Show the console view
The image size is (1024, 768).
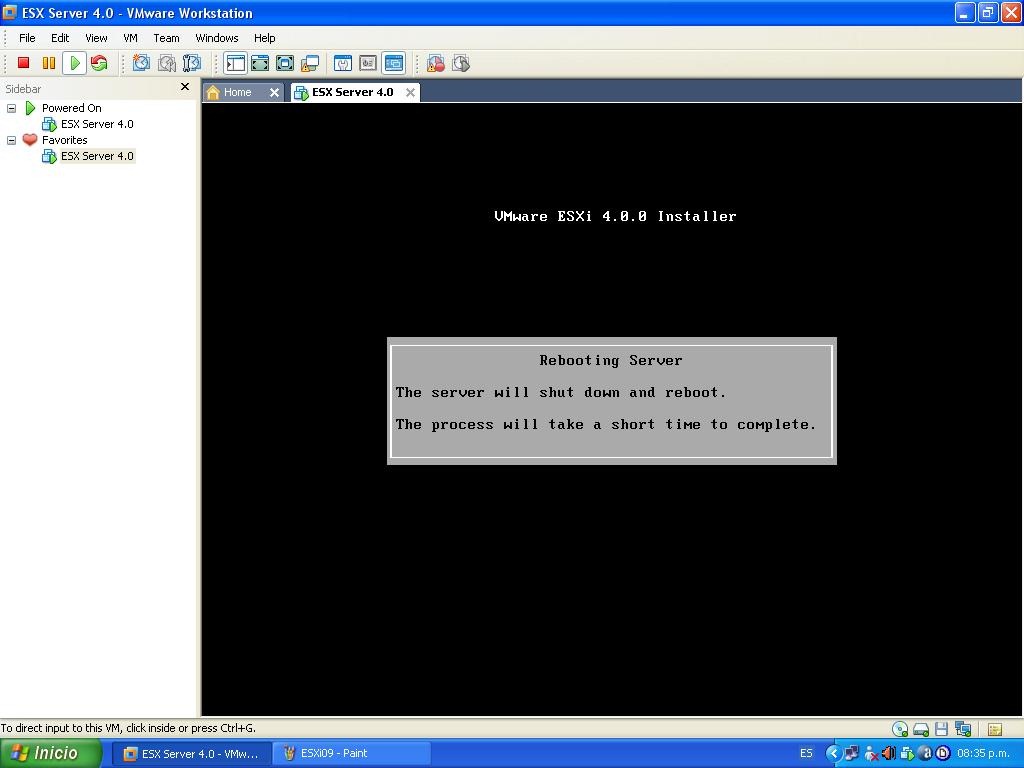click(394, 63)
